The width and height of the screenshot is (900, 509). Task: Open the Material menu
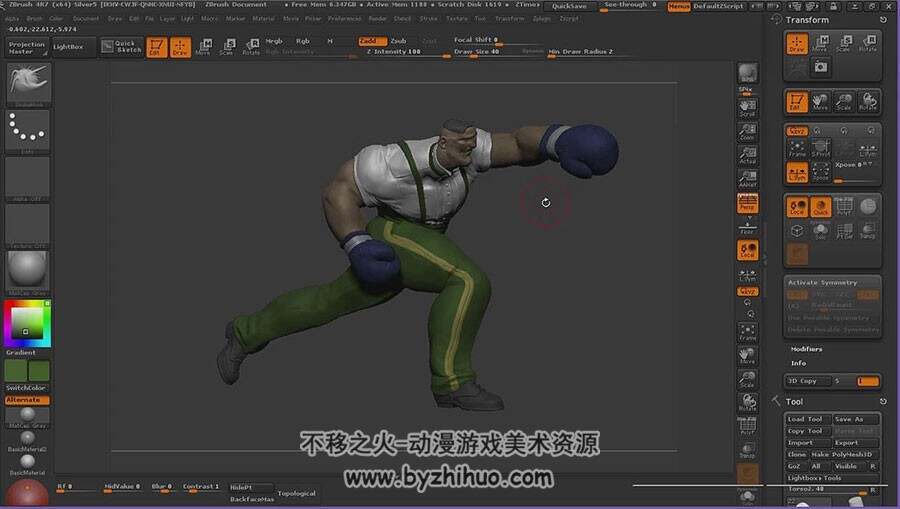click(263, 19)
